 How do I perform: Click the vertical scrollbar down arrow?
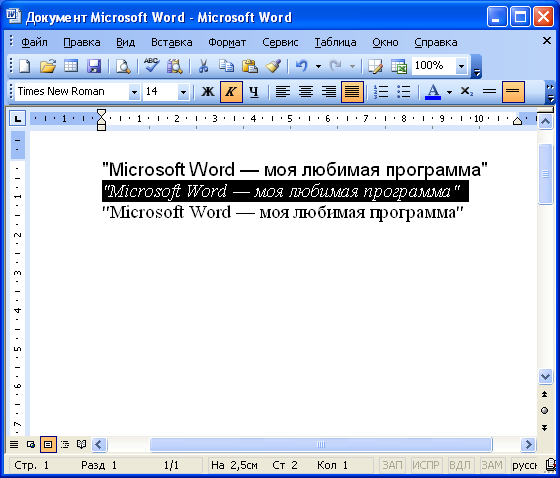click(x=545, y=376)
